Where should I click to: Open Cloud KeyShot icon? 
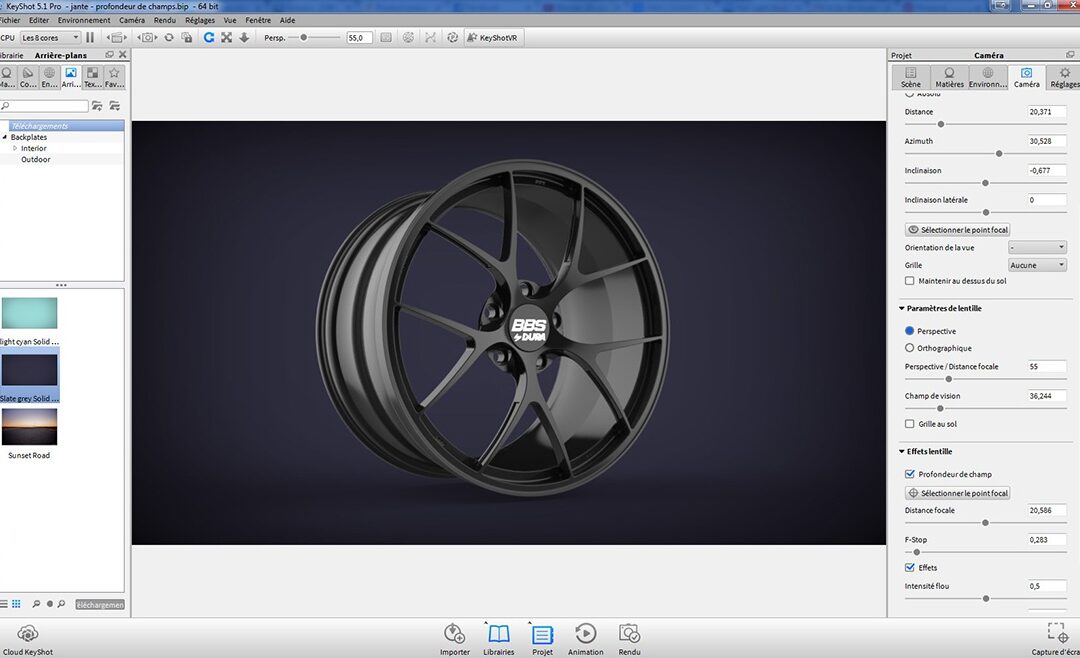tap(28, 633)
